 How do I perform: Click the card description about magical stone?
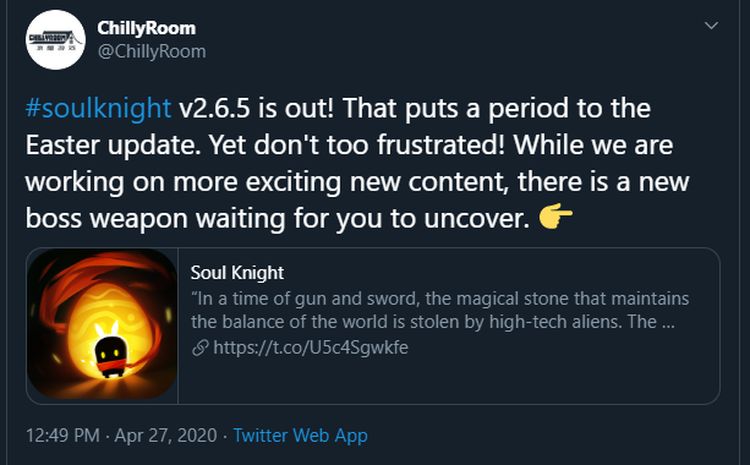(439, 309)
